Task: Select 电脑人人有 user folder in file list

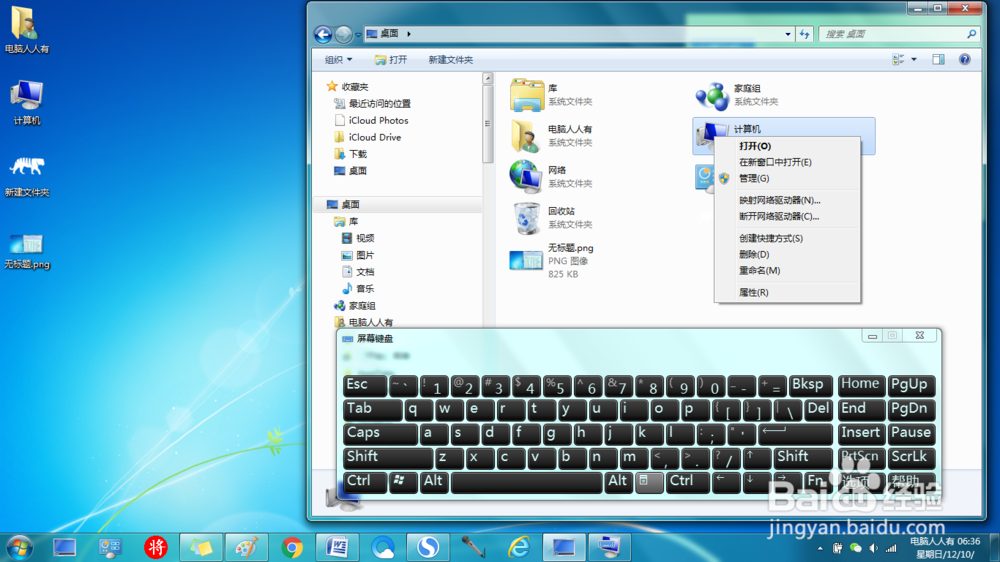Action: pyautogui.click(x=526, y=135)
